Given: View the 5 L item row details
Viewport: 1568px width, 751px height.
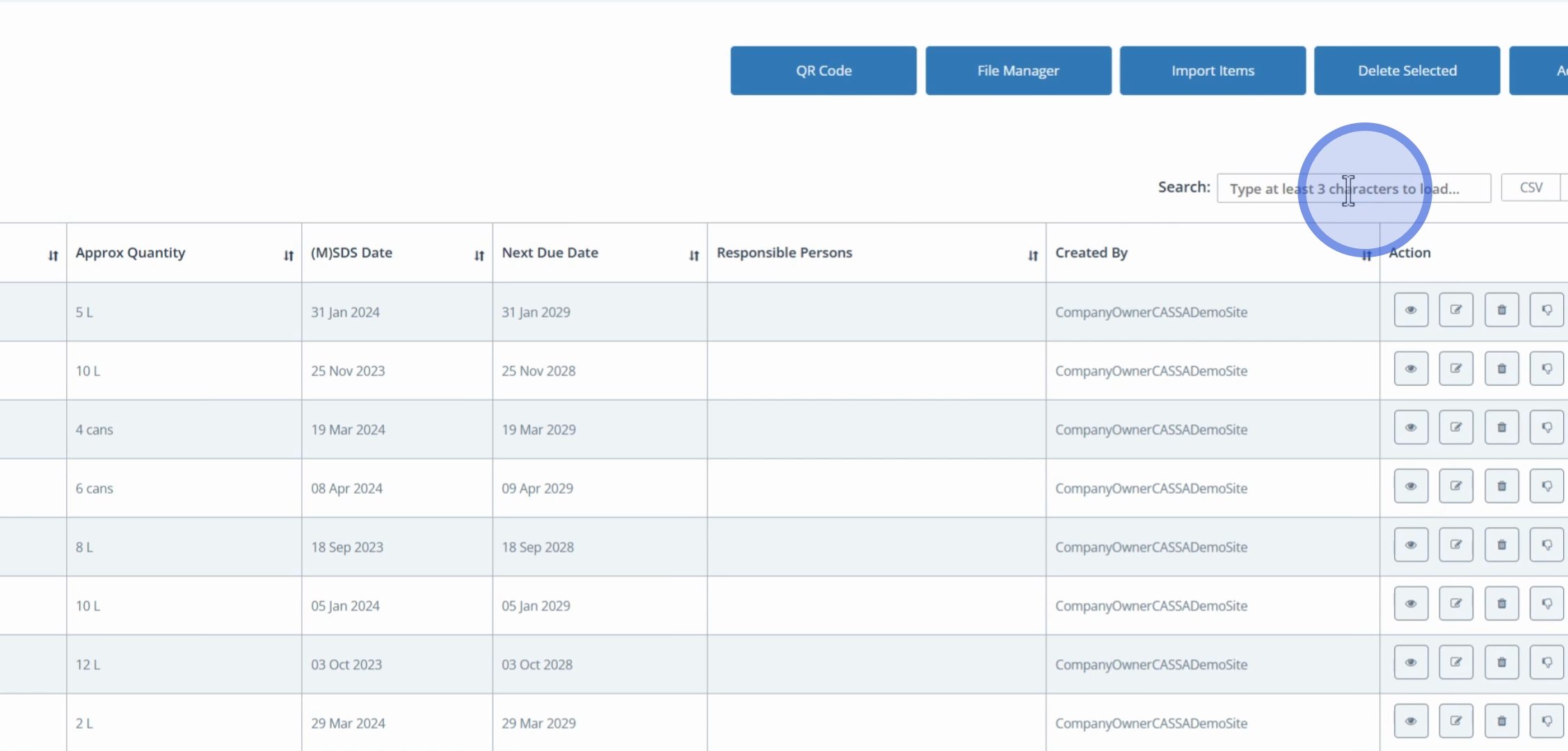Looking at the screenshot, I should tap(1411, 310).
